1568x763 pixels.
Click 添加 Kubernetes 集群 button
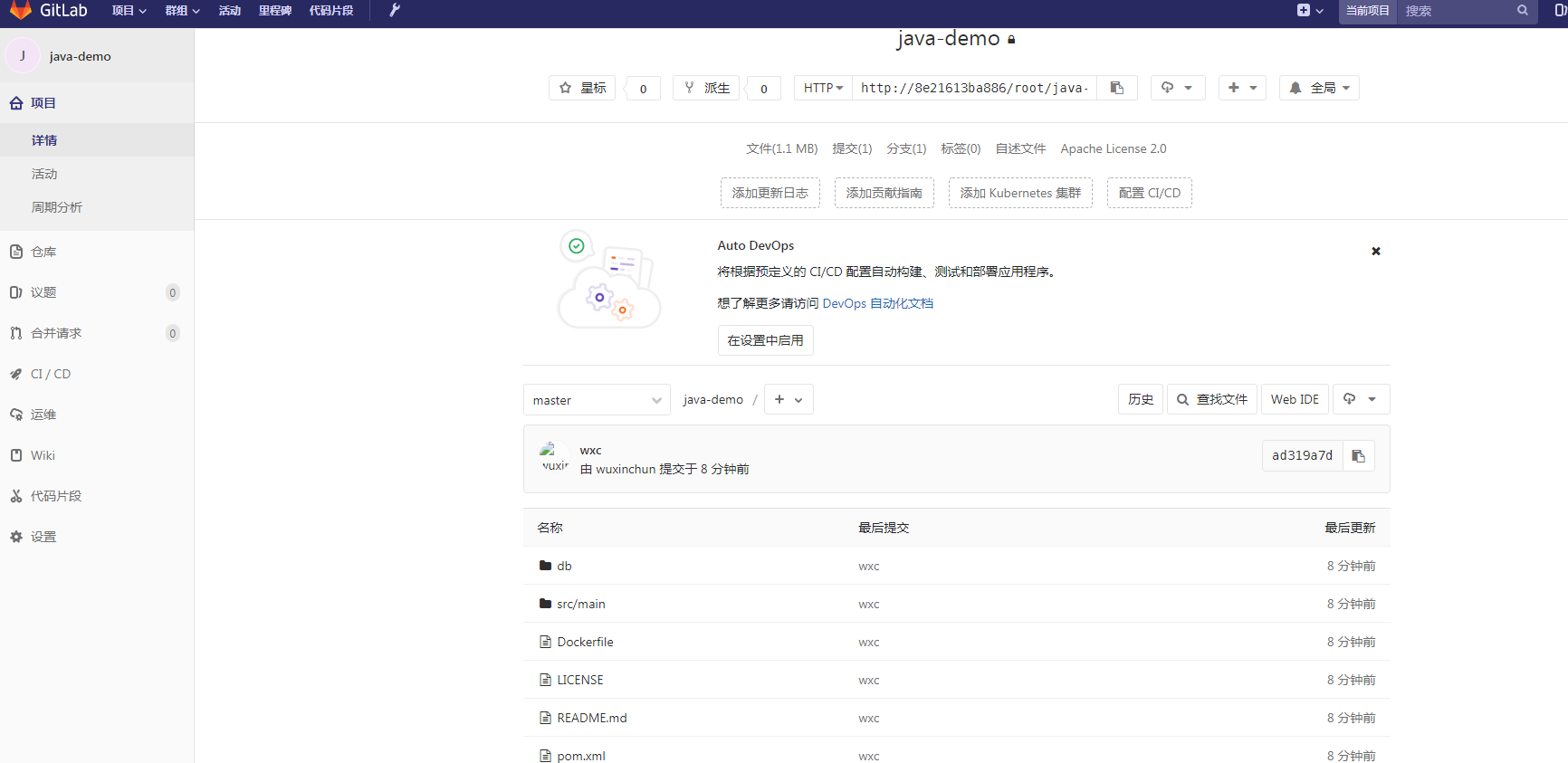click(x=1020, y=193)
